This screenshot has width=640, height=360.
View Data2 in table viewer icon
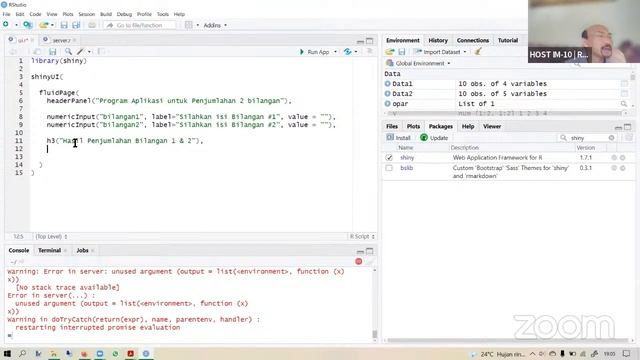pos(624,93)
